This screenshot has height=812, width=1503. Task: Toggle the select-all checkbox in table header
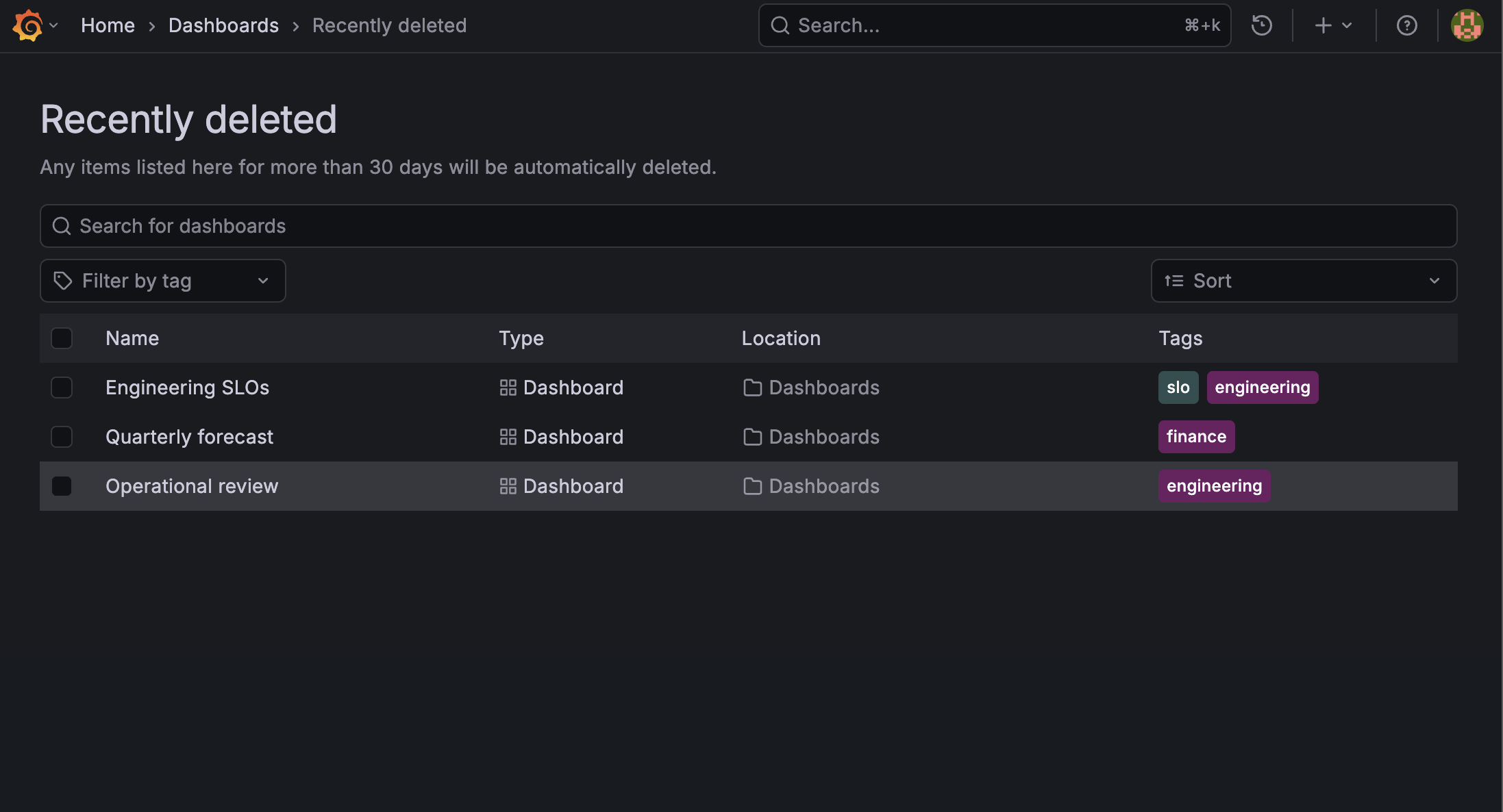coord(62,338)
